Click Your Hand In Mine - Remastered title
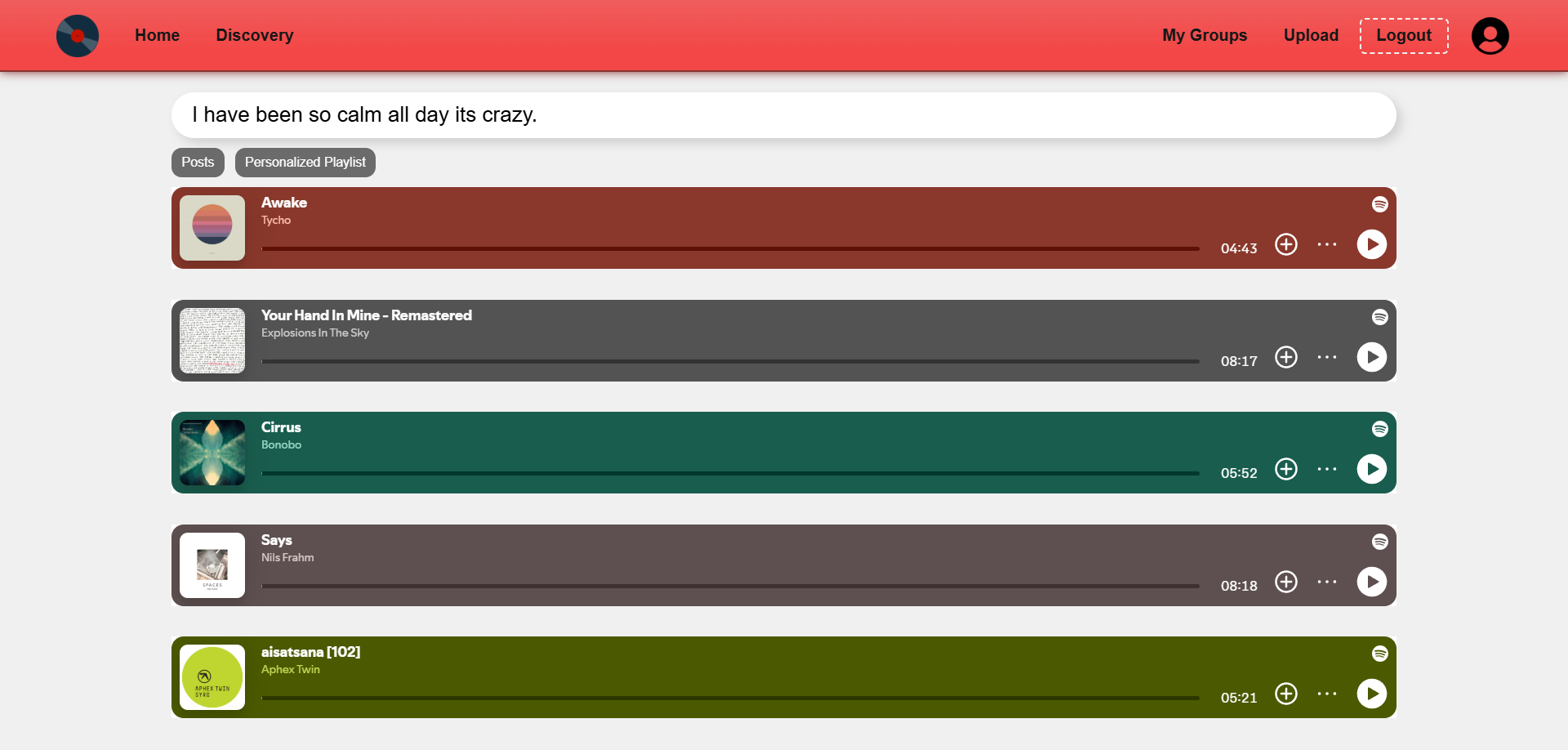 click(367, 315)
